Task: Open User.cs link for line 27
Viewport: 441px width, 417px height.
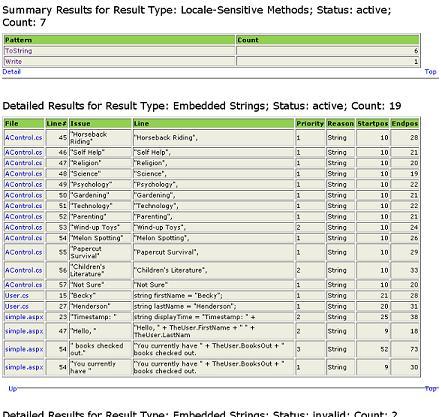Action: [x=17, y=306]
